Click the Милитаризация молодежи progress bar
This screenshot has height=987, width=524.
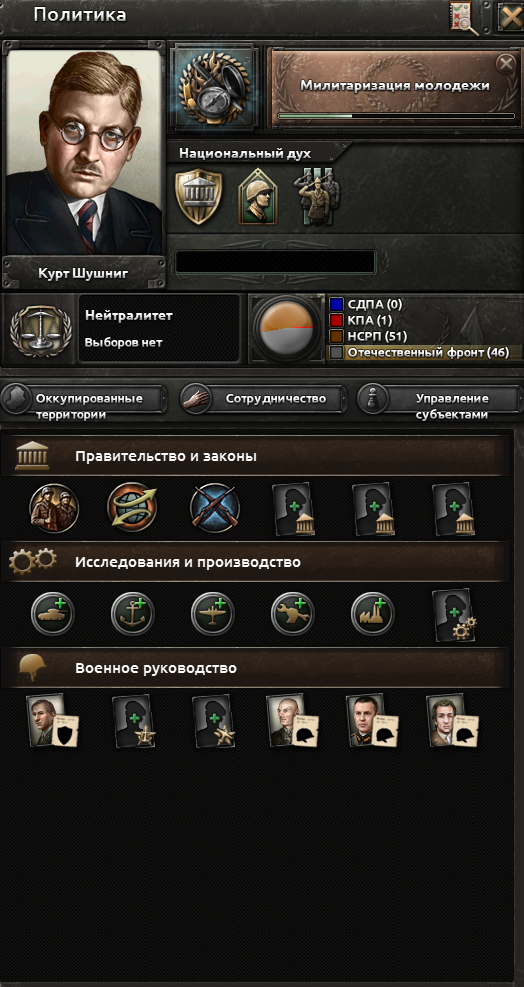click(x=396, y=116)
